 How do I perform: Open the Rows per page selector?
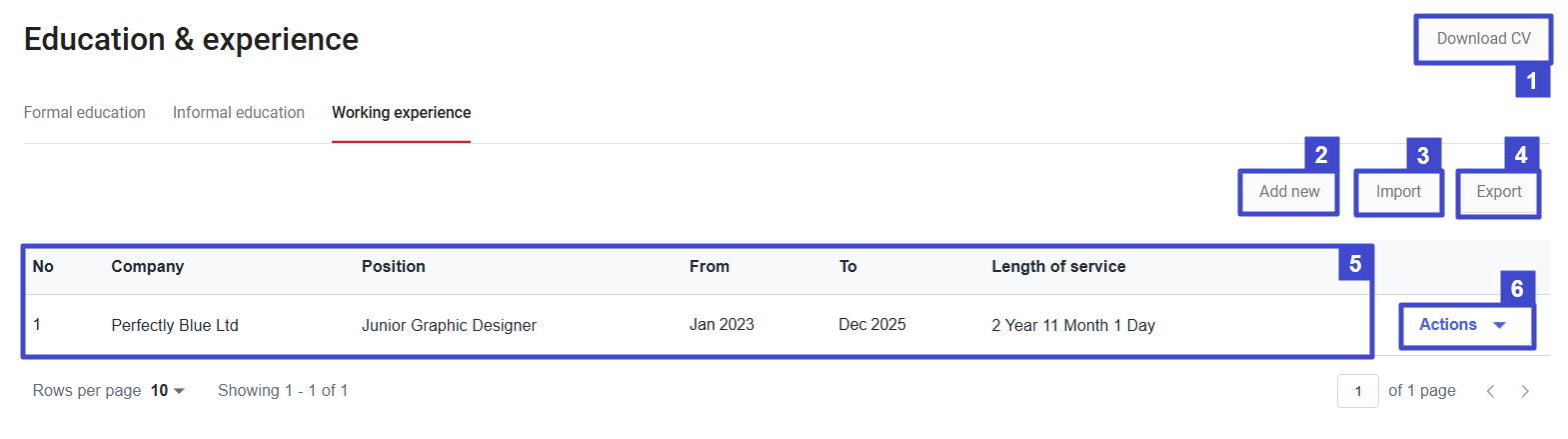point(167,391)
